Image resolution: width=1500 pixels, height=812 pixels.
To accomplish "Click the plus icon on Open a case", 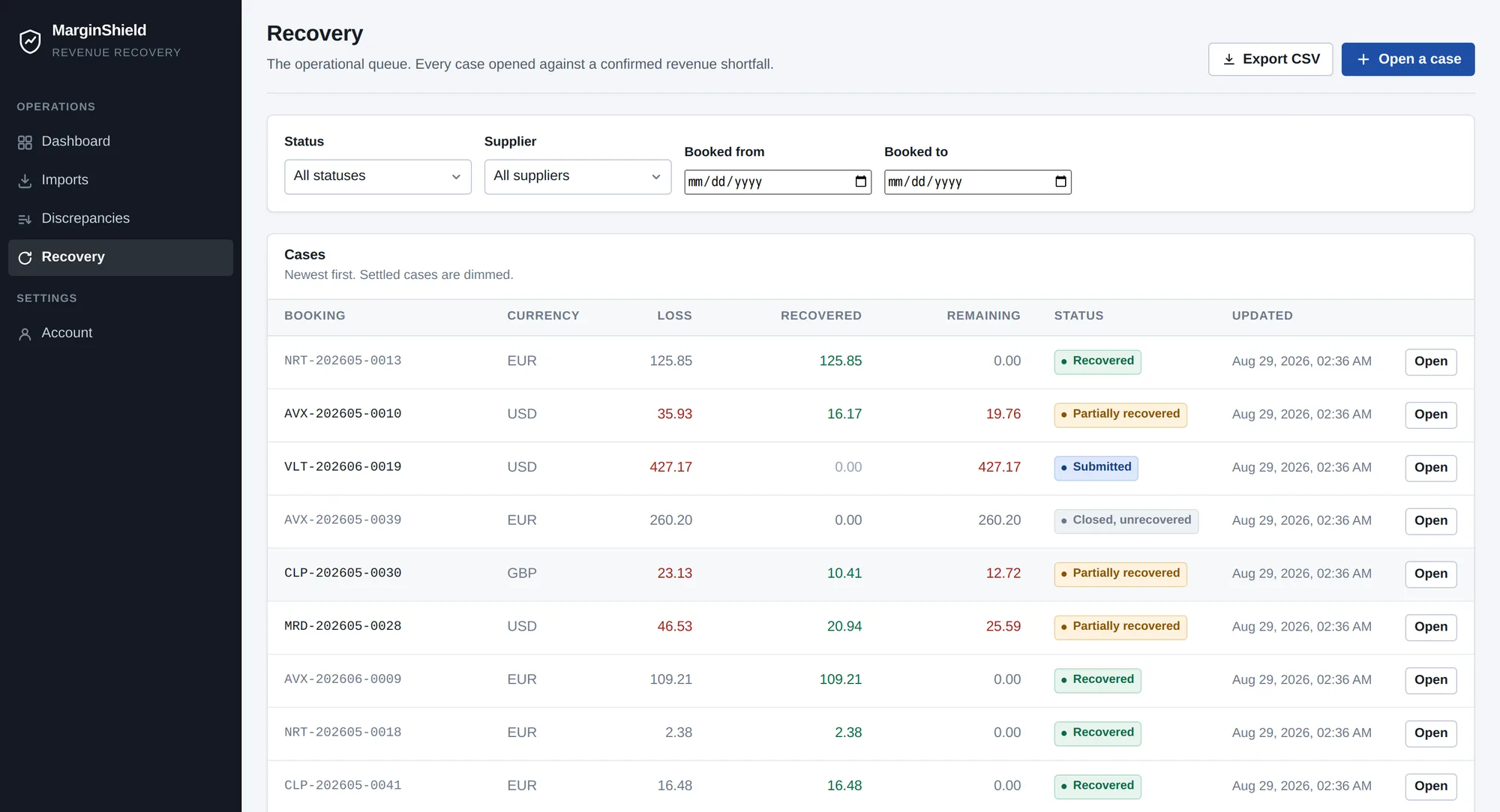I will pos(1363,59).
